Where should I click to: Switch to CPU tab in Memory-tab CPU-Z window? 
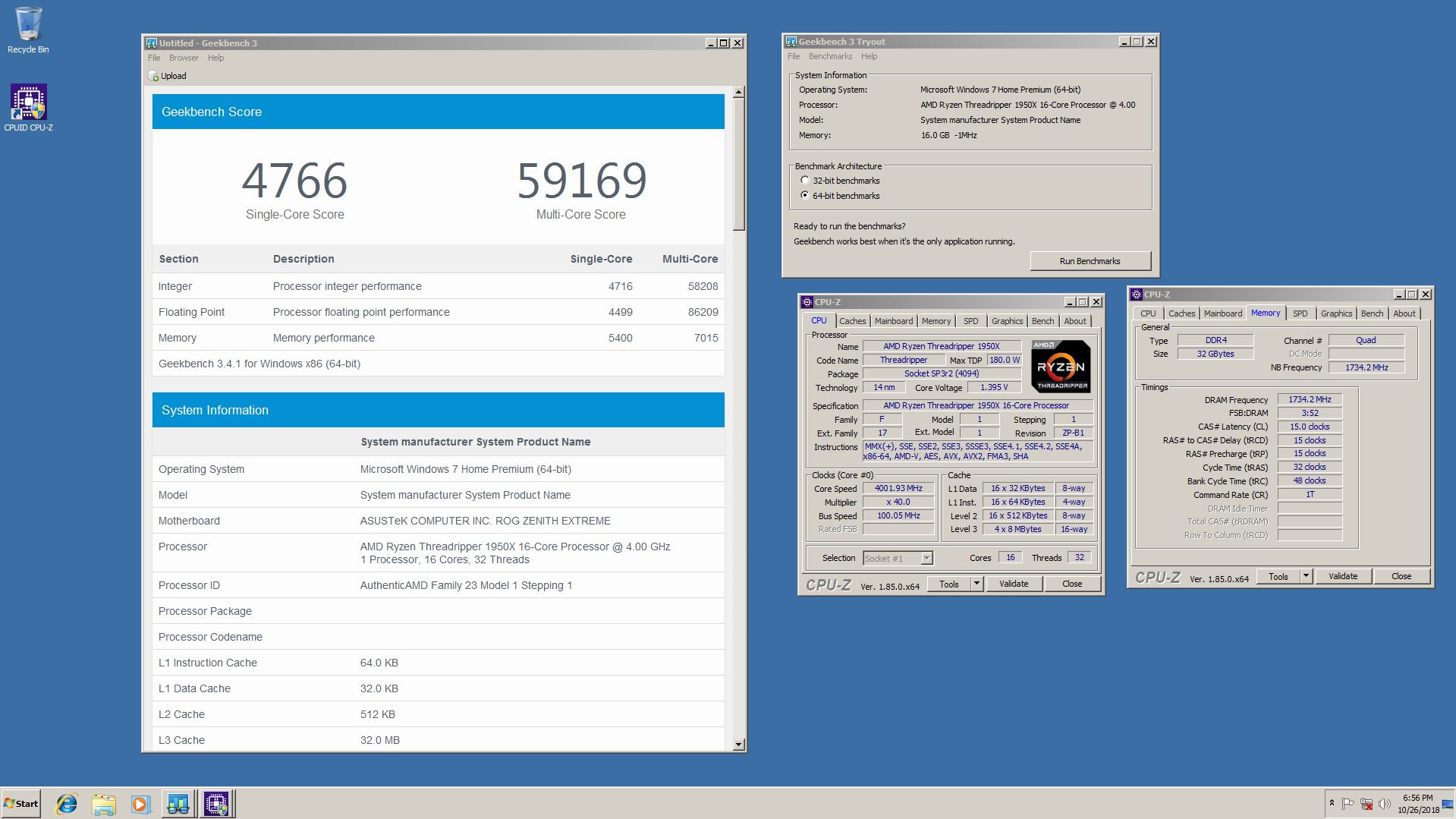(x=1148, y=313)
